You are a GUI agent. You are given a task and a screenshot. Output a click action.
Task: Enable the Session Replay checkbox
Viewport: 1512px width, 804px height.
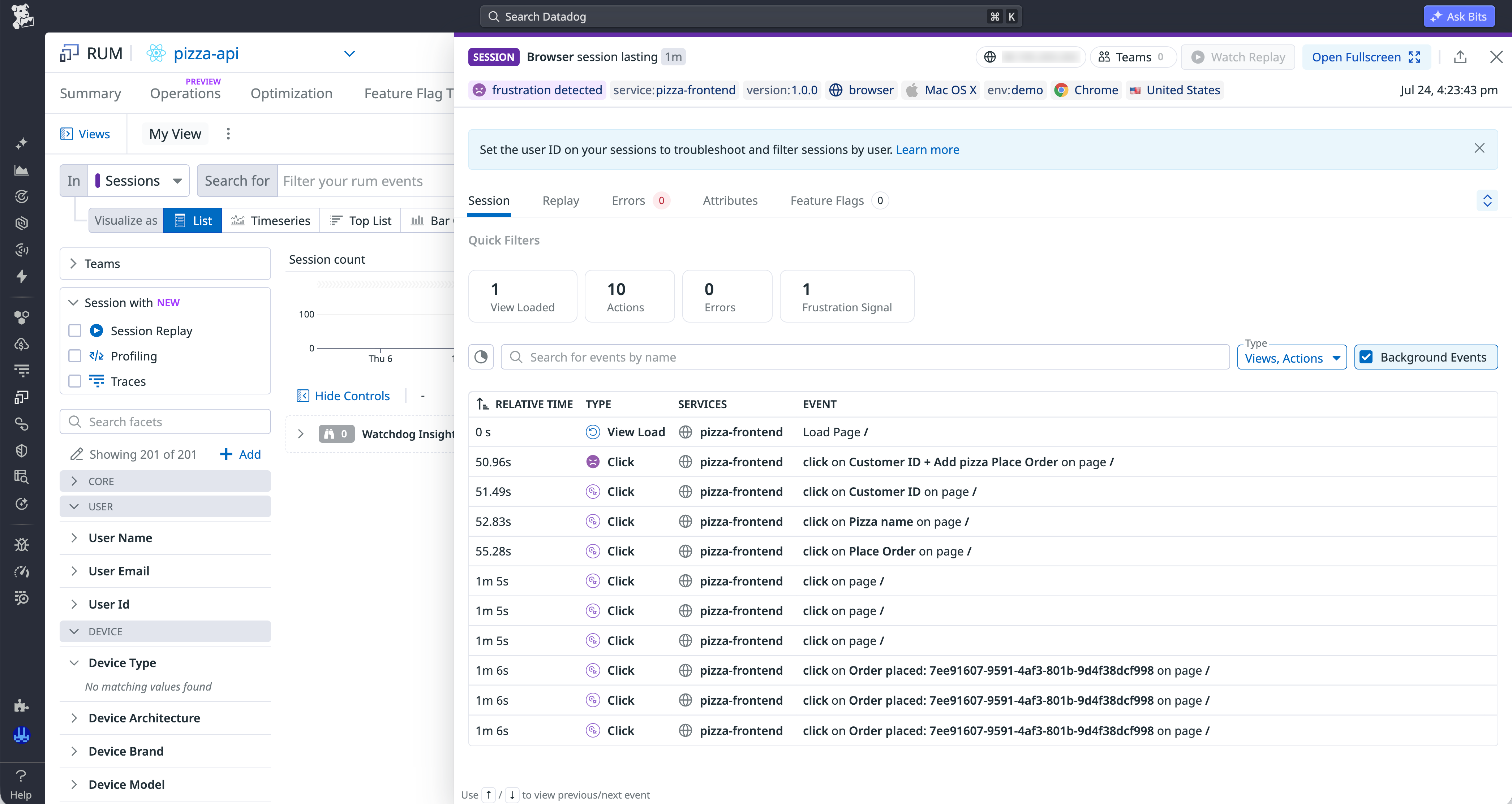74,331
